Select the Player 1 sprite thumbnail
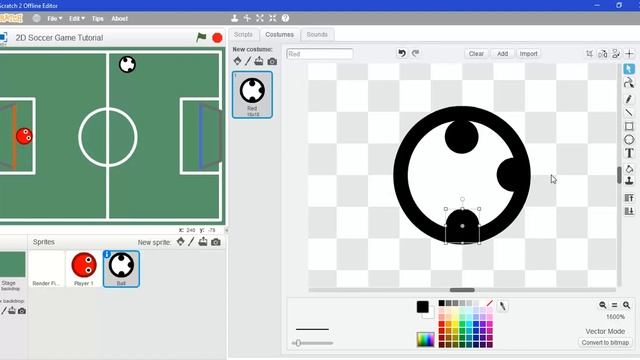 (84, 269)
